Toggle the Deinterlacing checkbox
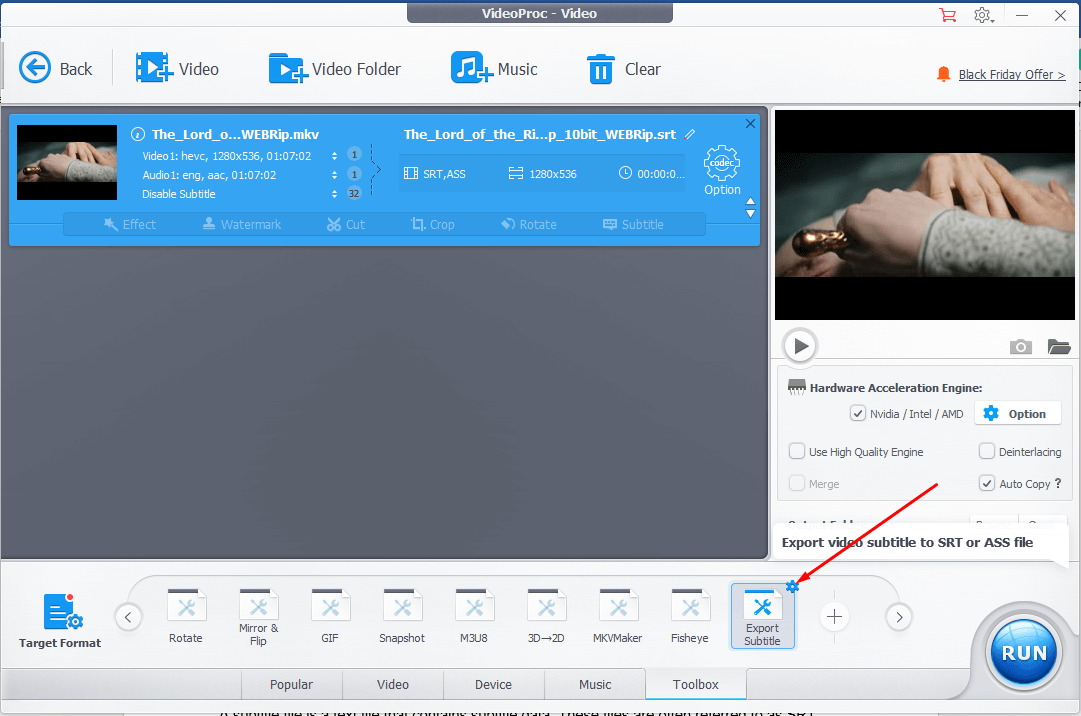1081x716 pixels. click(x=987, y=452)
